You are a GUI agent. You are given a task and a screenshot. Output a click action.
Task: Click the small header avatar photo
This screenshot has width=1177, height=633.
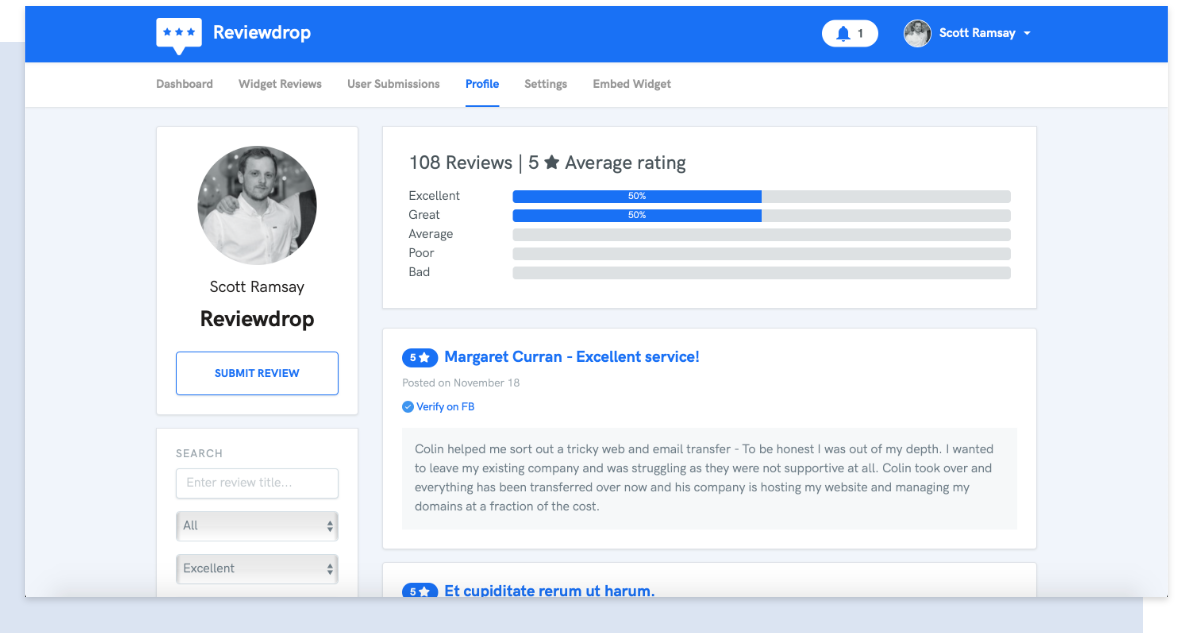tap(917, 34)
